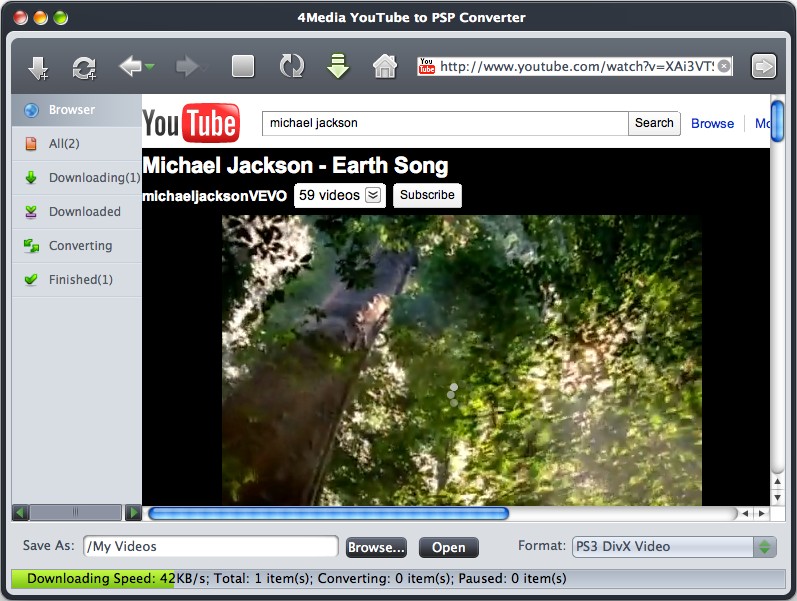Open the Format PS3 DivX Video dropdown
This screenshot has width=797, height=601.
674,547
